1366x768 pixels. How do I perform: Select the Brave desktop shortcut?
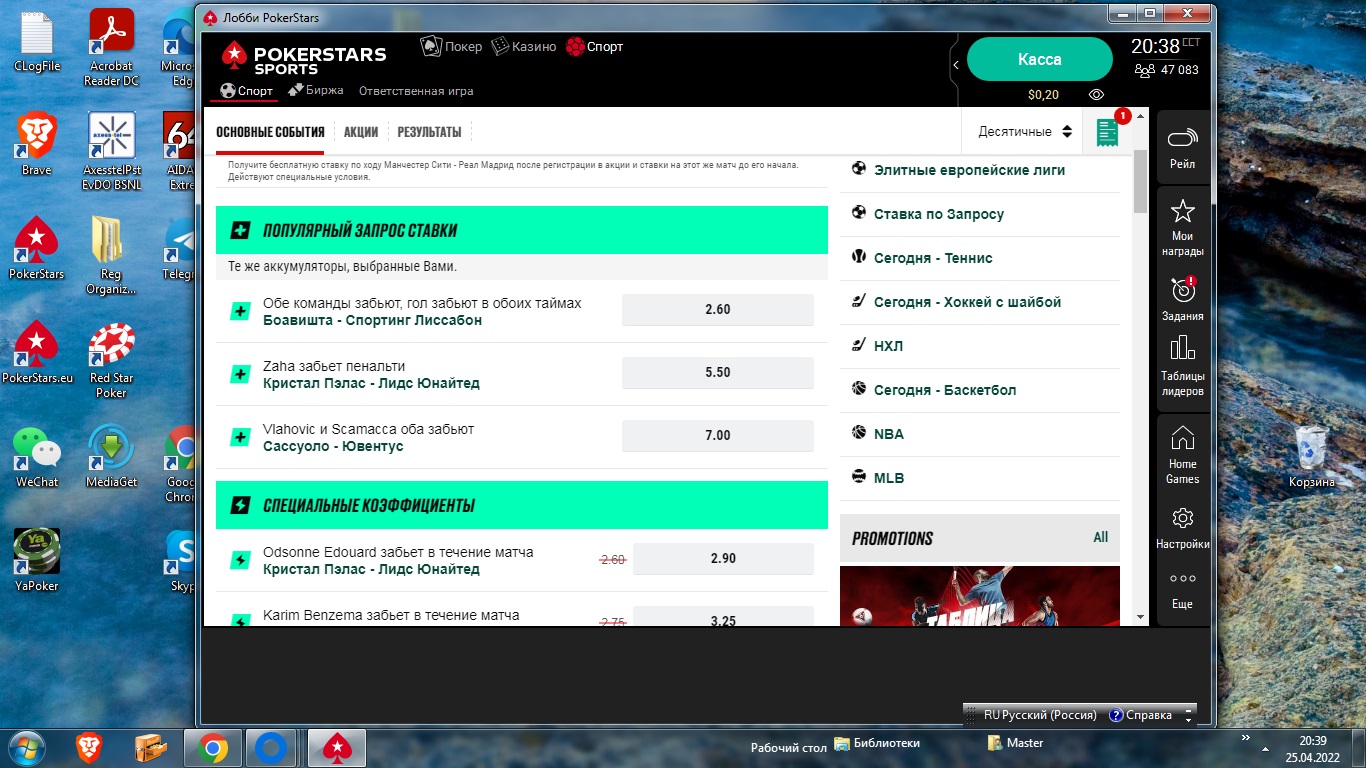click(x=37, y=144)
